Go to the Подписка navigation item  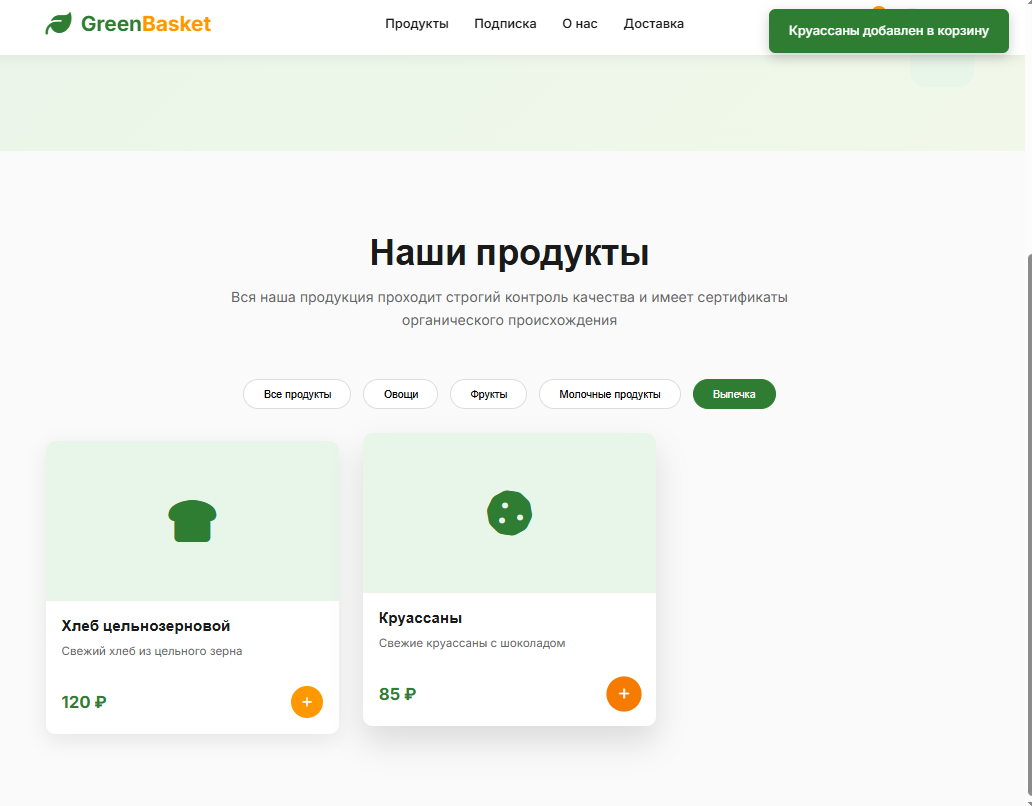click(505, 24)
